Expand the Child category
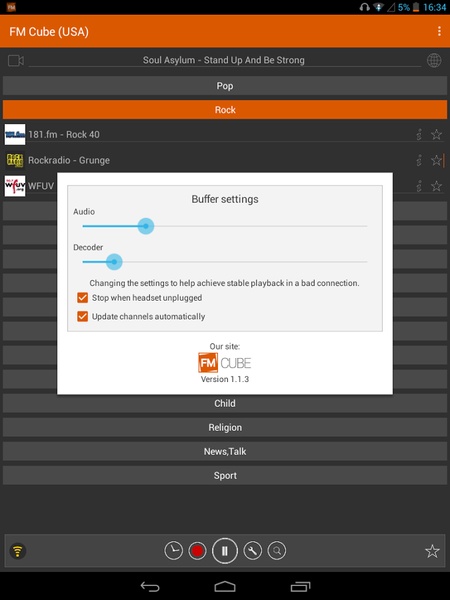 [225, 403]
